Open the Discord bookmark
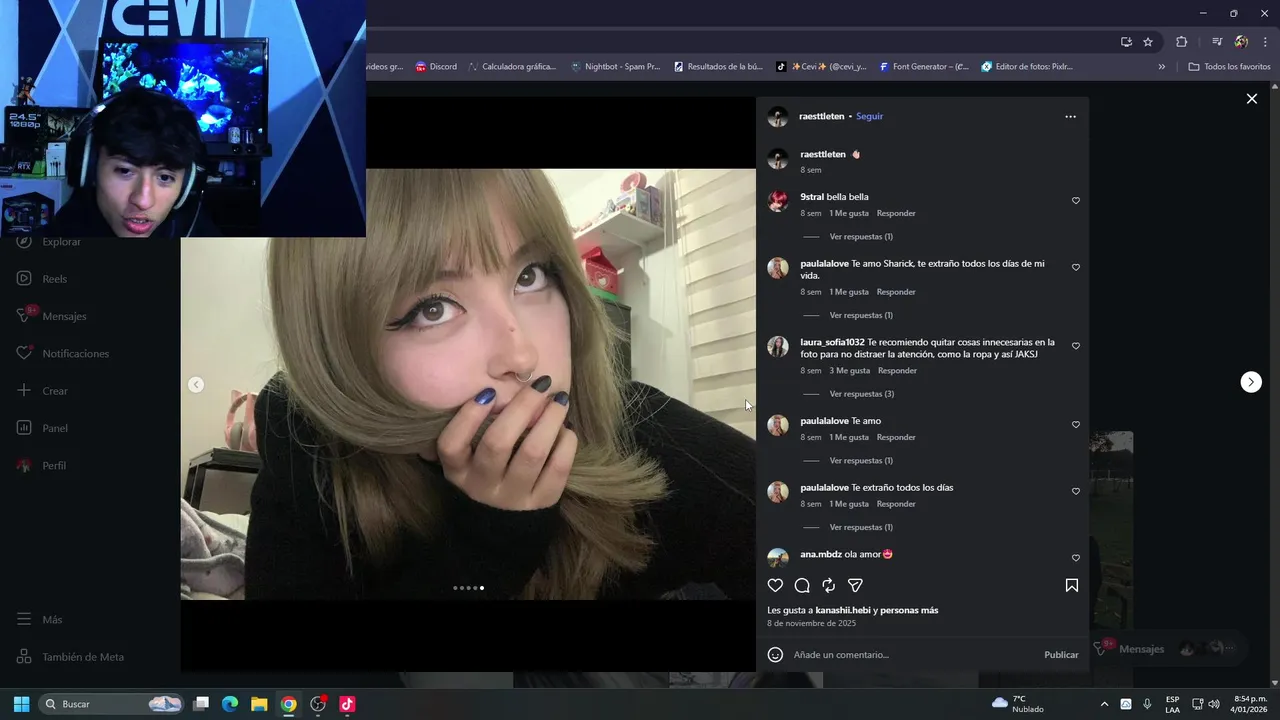 click(x=436, y=67)
